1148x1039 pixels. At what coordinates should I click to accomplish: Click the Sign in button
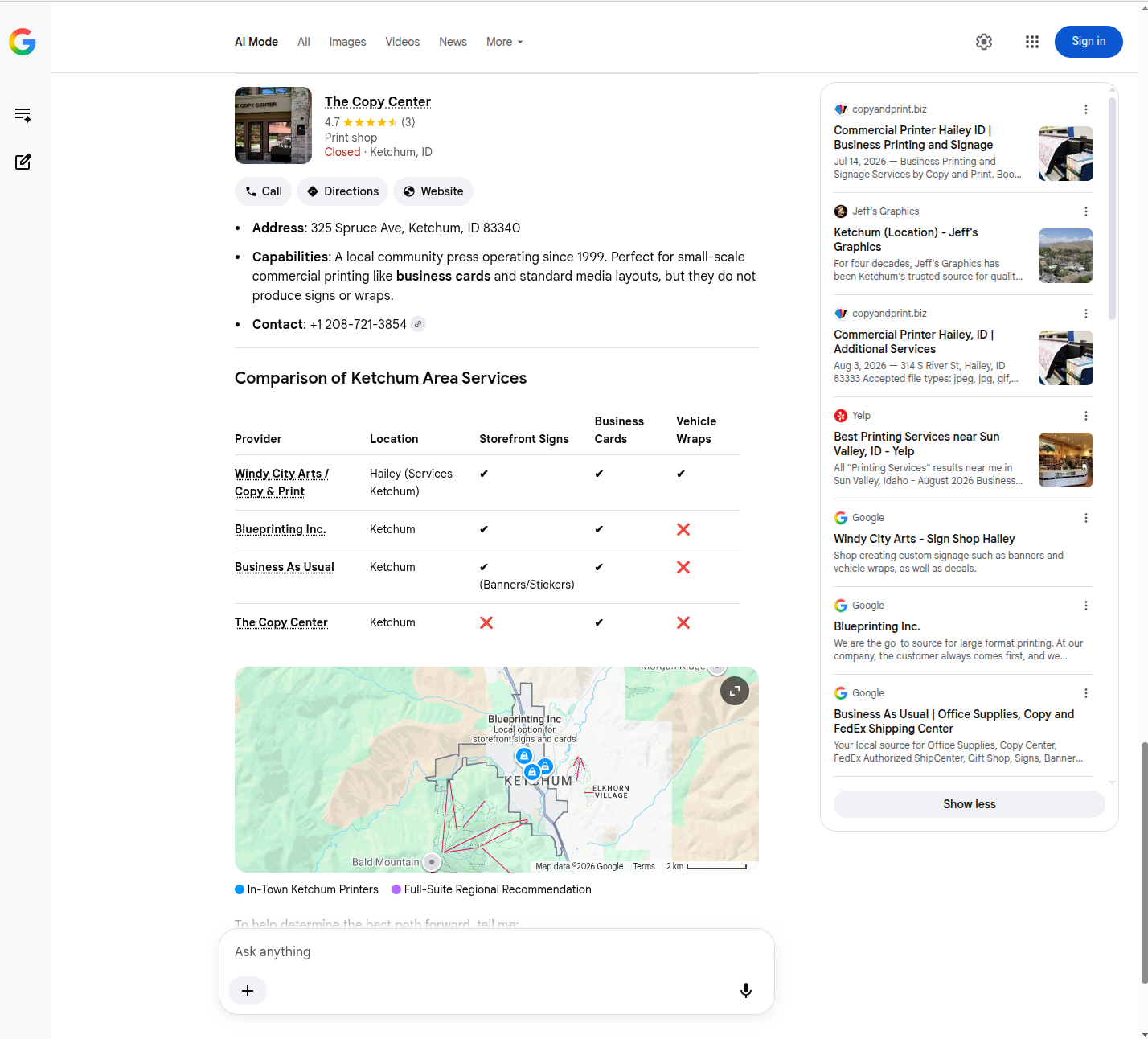1089,42
